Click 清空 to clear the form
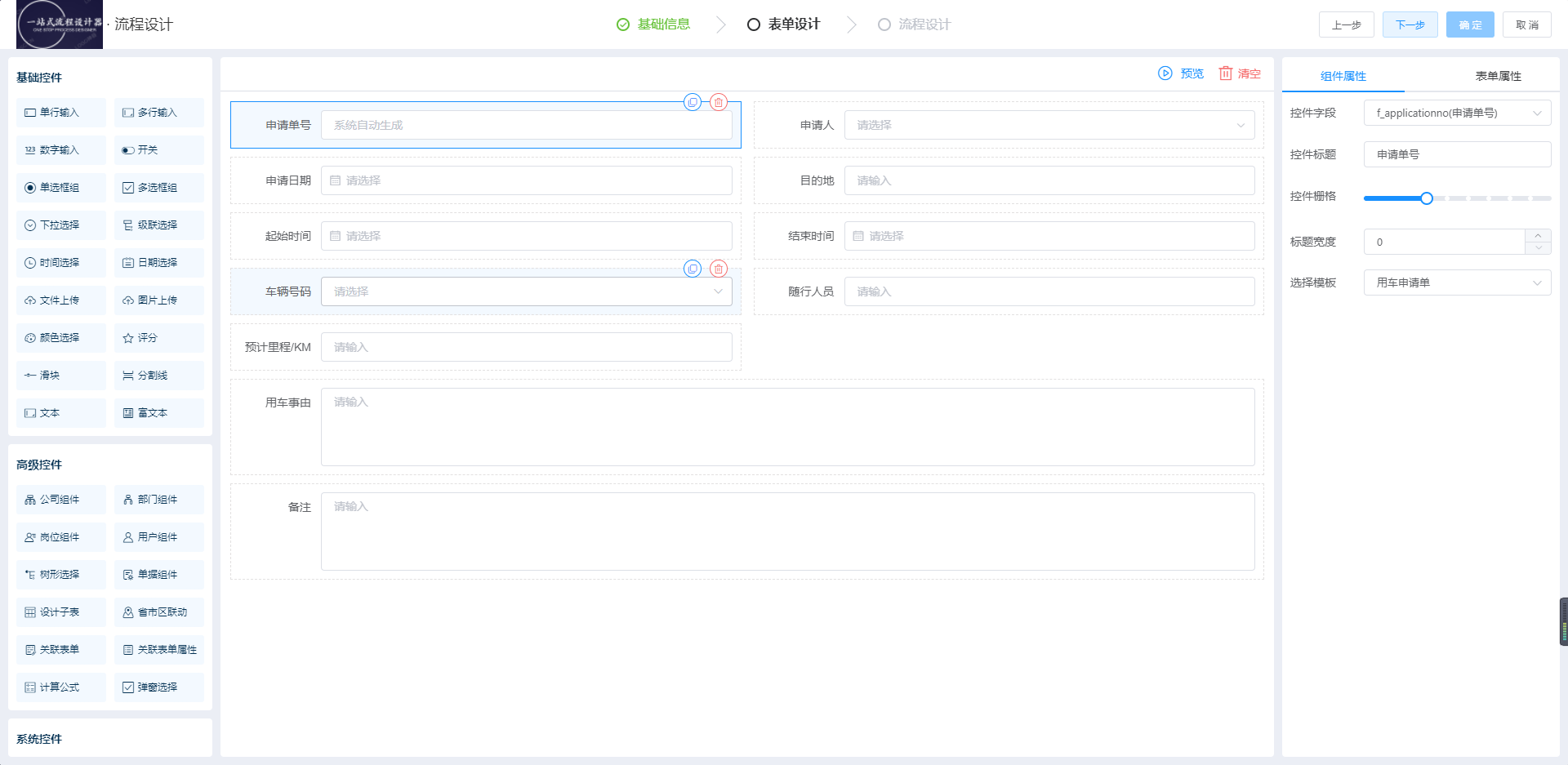The image size is (1568, 765). click(x=1240, y=73)
